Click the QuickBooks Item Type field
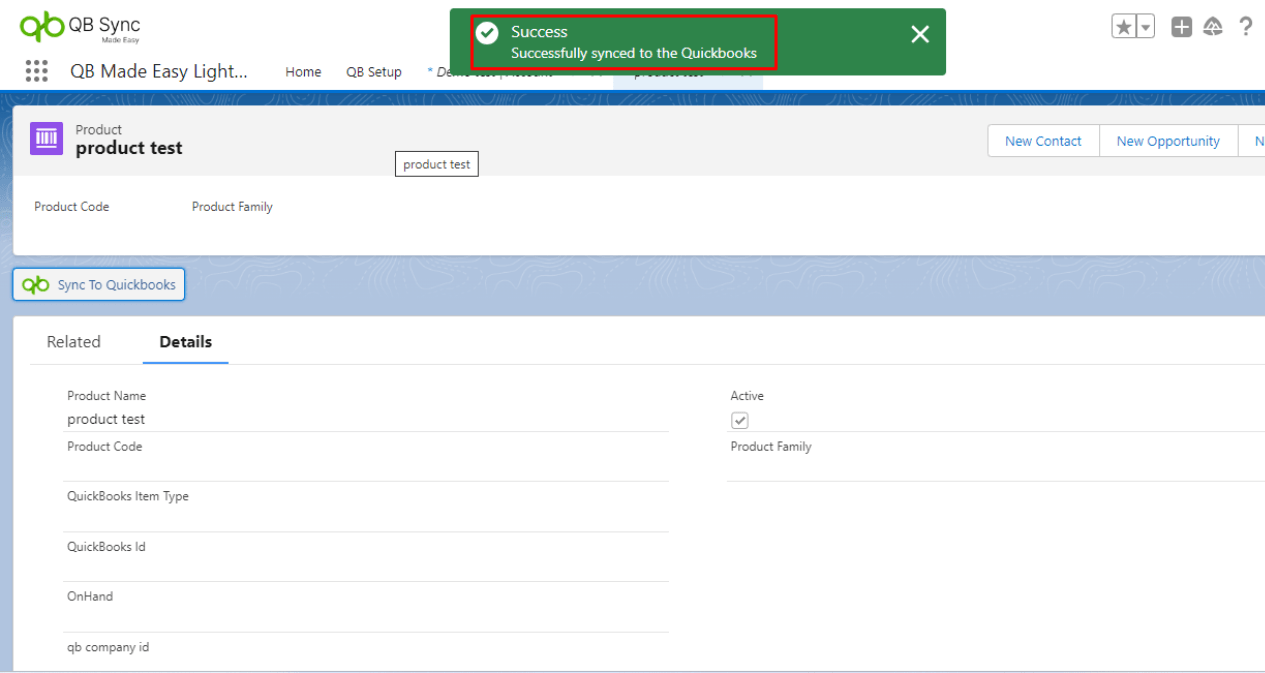The width and height of the screenshot is (1265, 673). tap(366, 507)
